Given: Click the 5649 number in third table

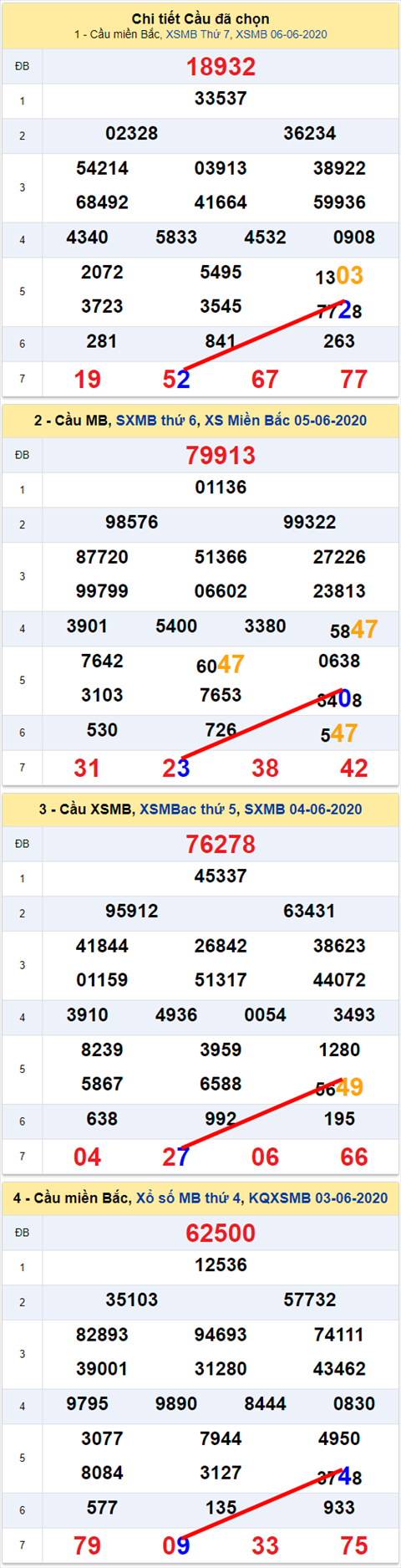Looking at the screenshot, I should click(x=339, y=1087).
